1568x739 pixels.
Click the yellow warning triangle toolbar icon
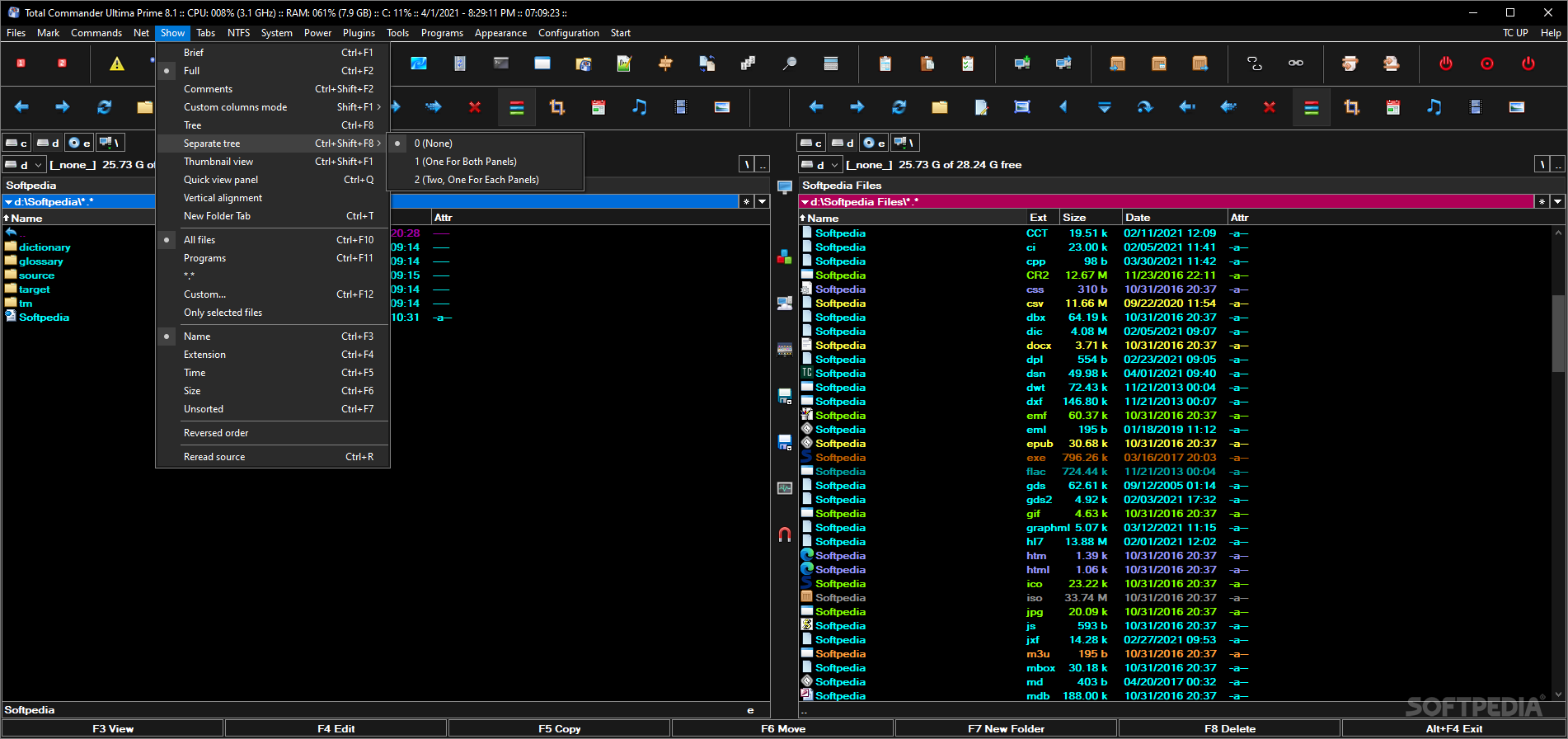pos(117,64)
